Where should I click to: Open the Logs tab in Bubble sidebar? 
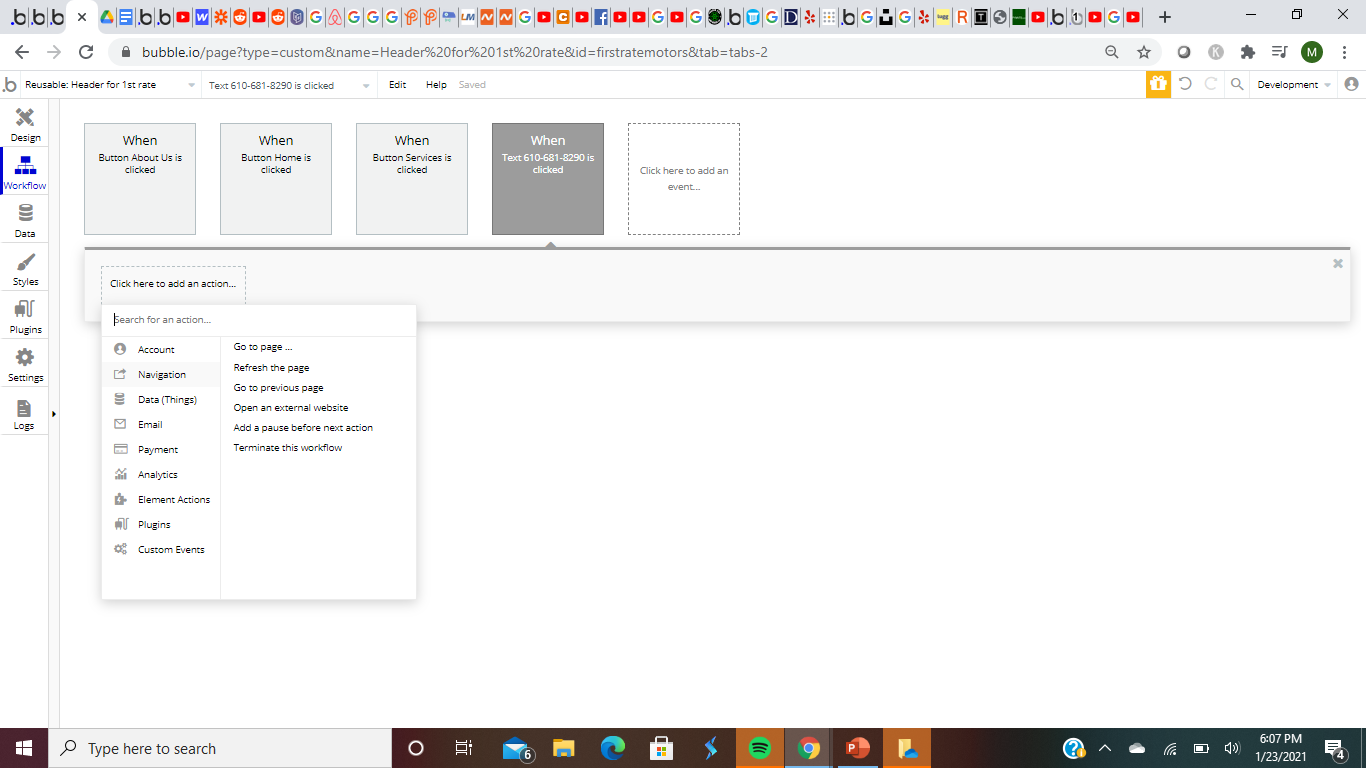point(25,413)
